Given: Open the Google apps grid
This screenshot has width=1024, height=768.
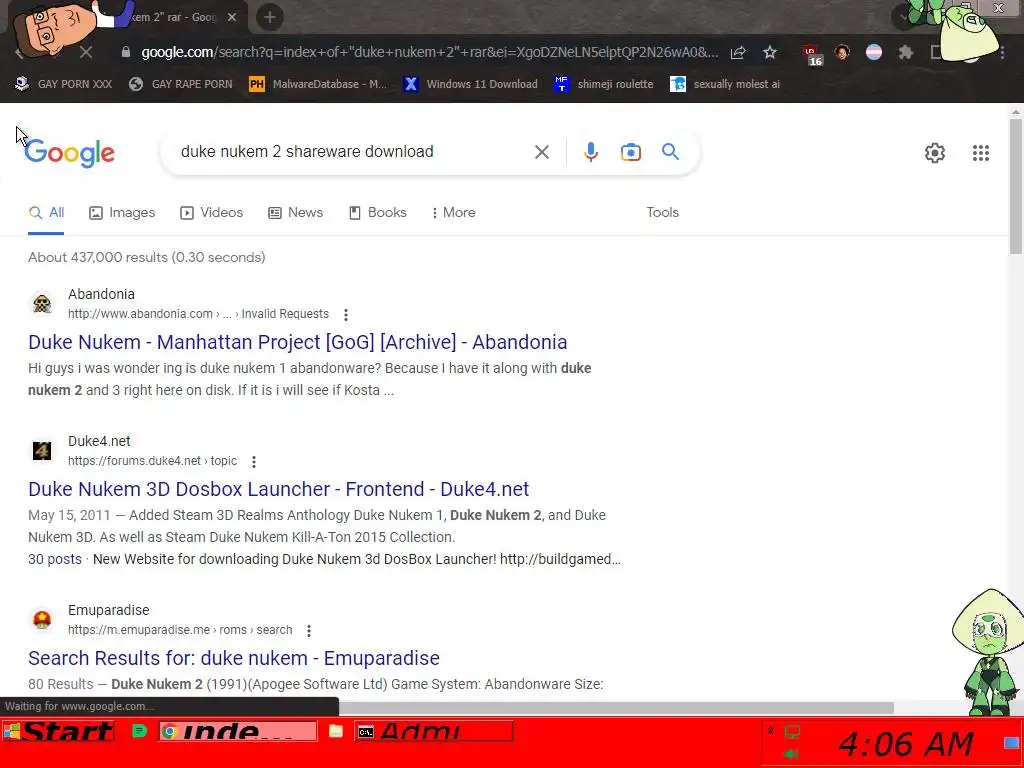Looking at the screenshot, I should (980, 153).
